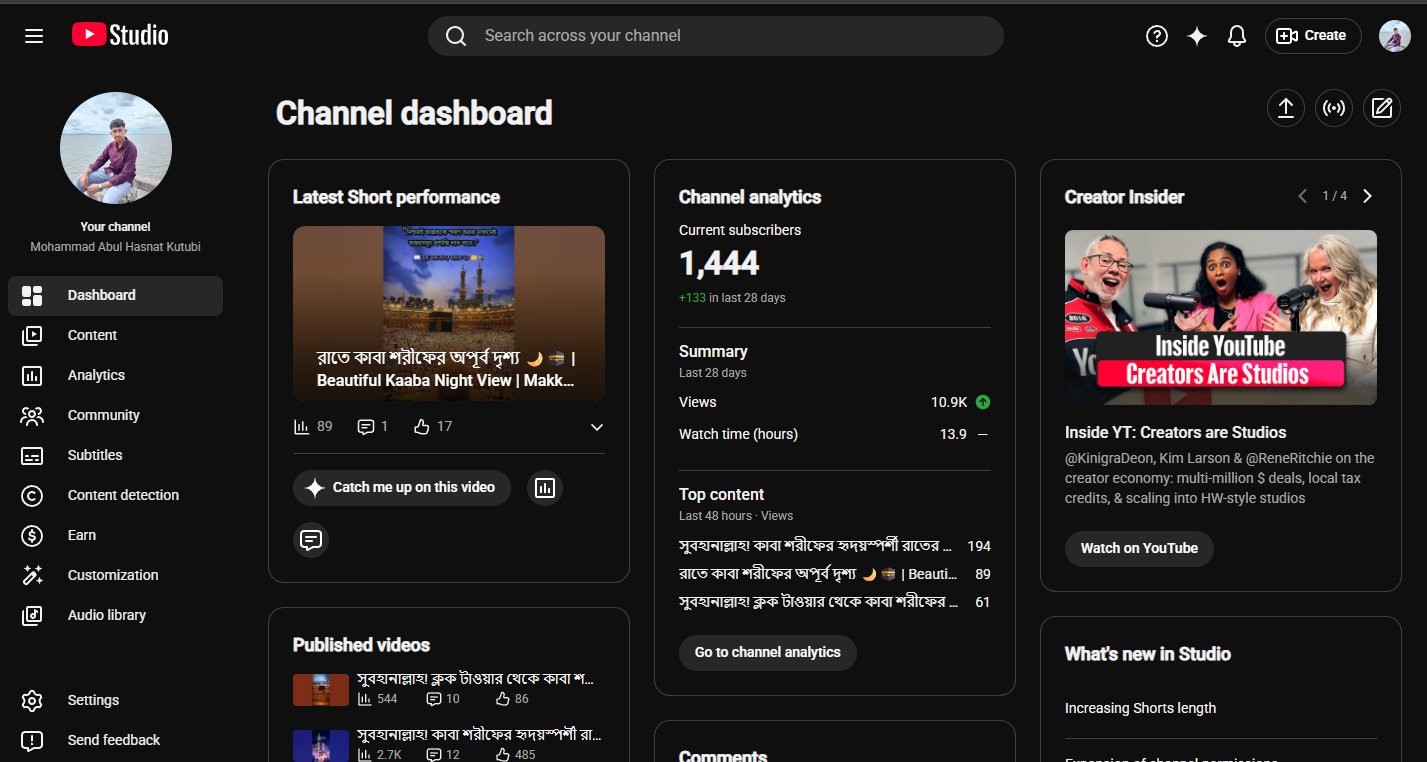Viewport: 1427px width, 762px height.
Task: Open Customization in the sidebar
Action: click(x=115, y=576)
